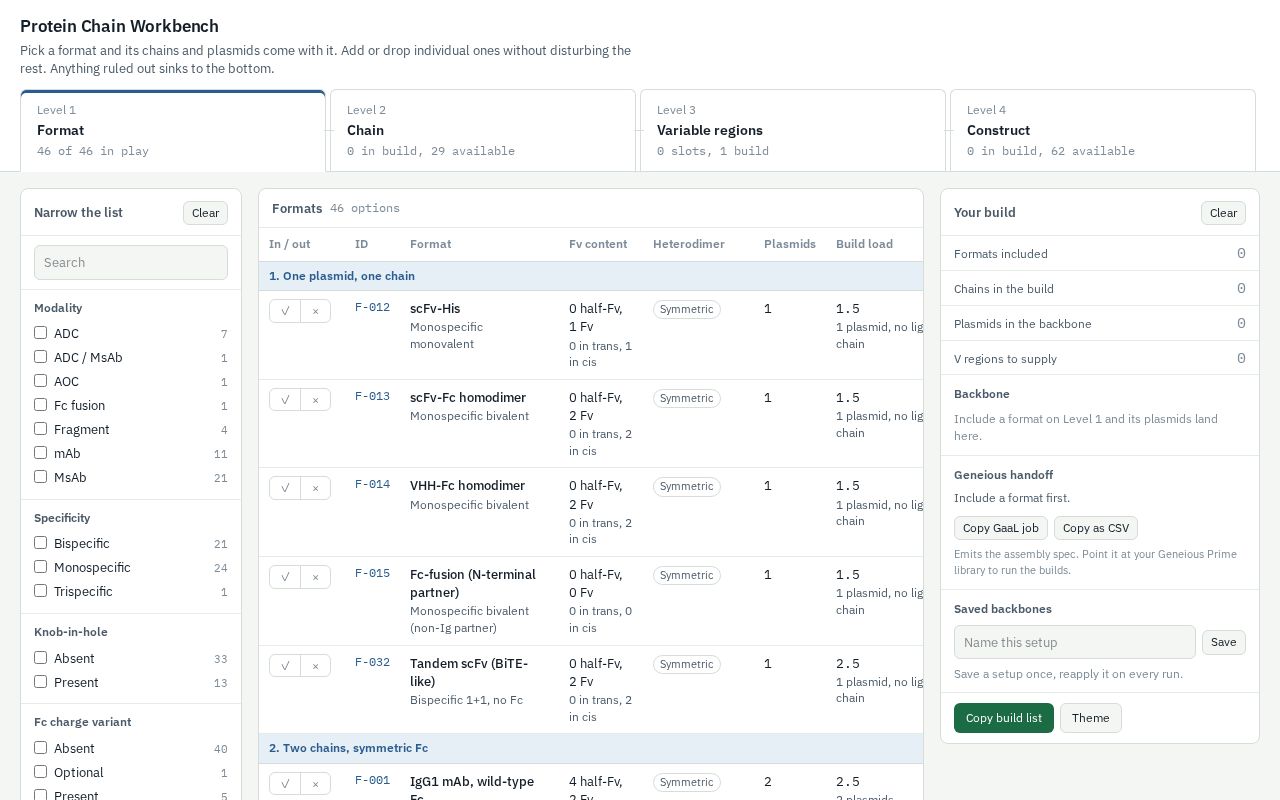Save the named backbone setup
The image size is (1280, 800).
tap(1223, 642)
